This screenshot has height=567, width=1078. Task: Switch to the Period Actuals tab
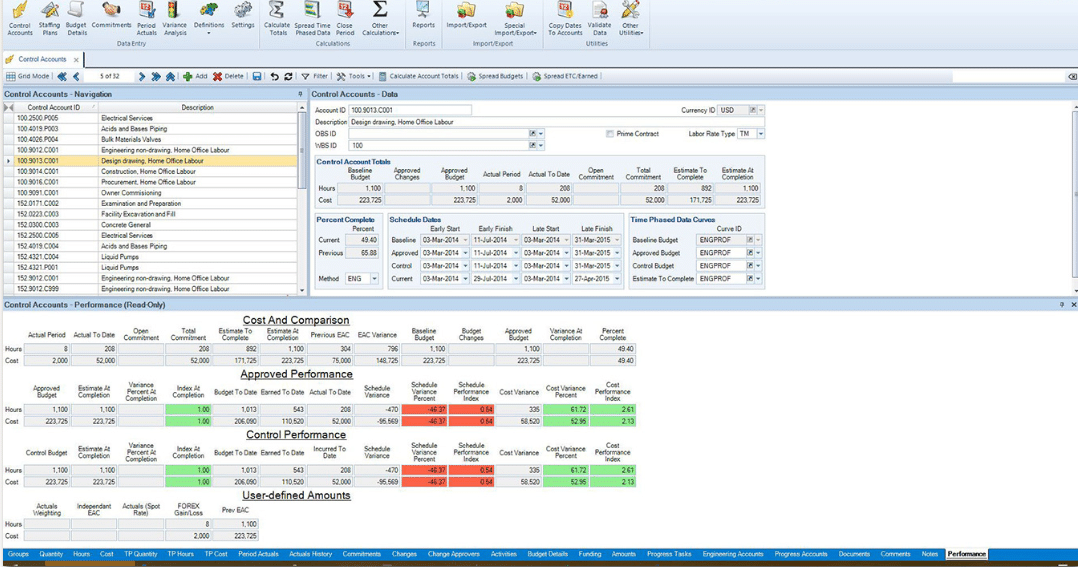click(x=258, y=554)
